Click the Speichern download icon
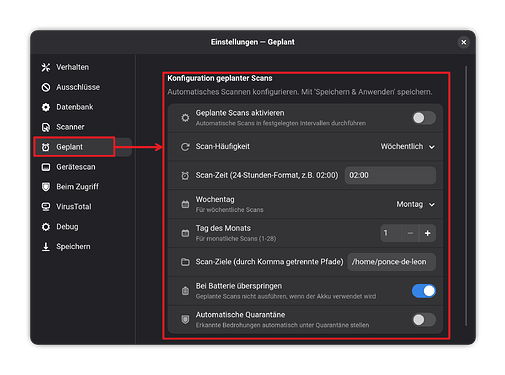This screenshot has height=375, width=505. (46, 247)
